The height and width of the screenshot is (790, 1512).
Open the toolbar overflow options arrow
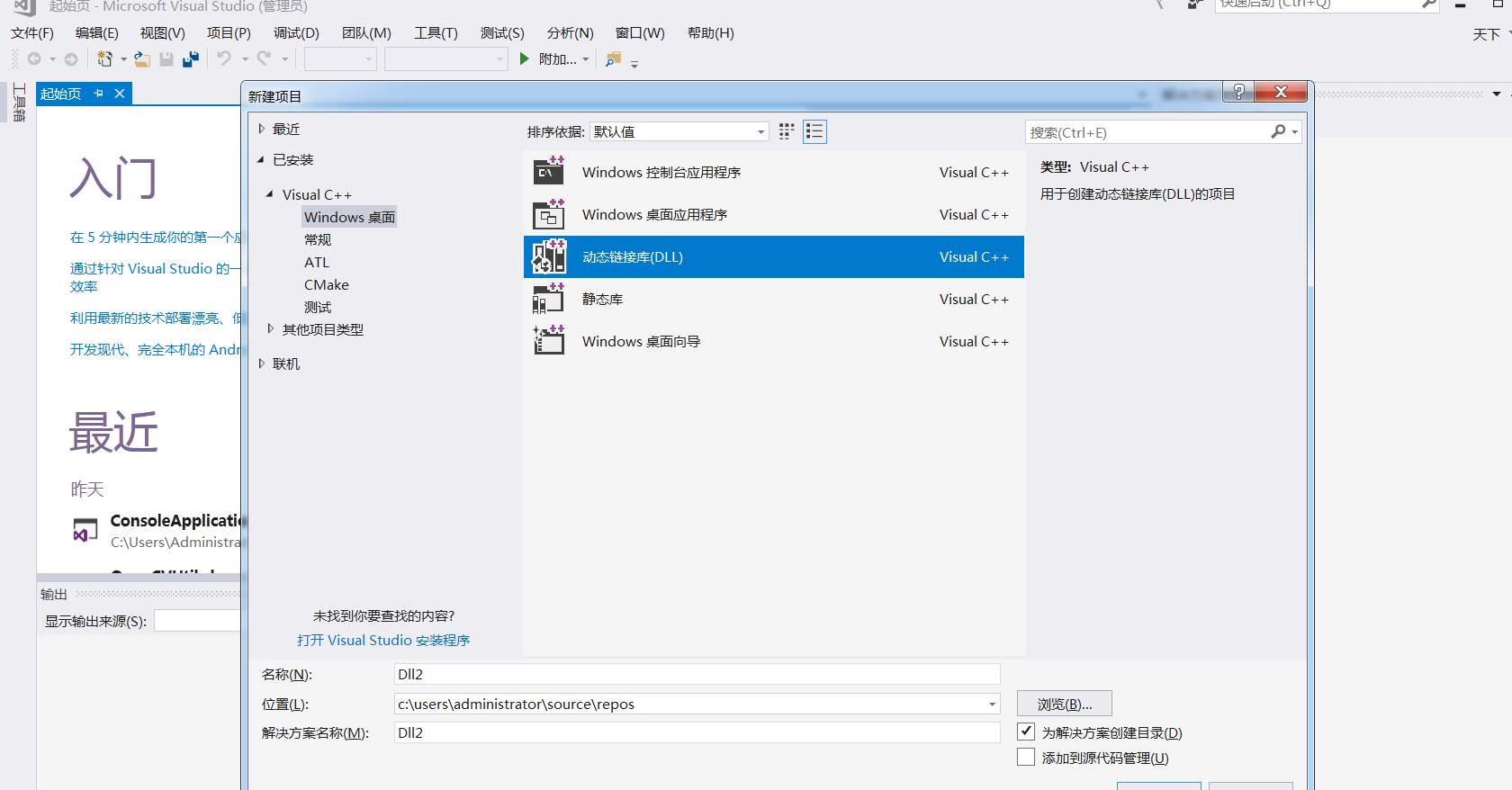pyautogui.click(x=634, y=63)
